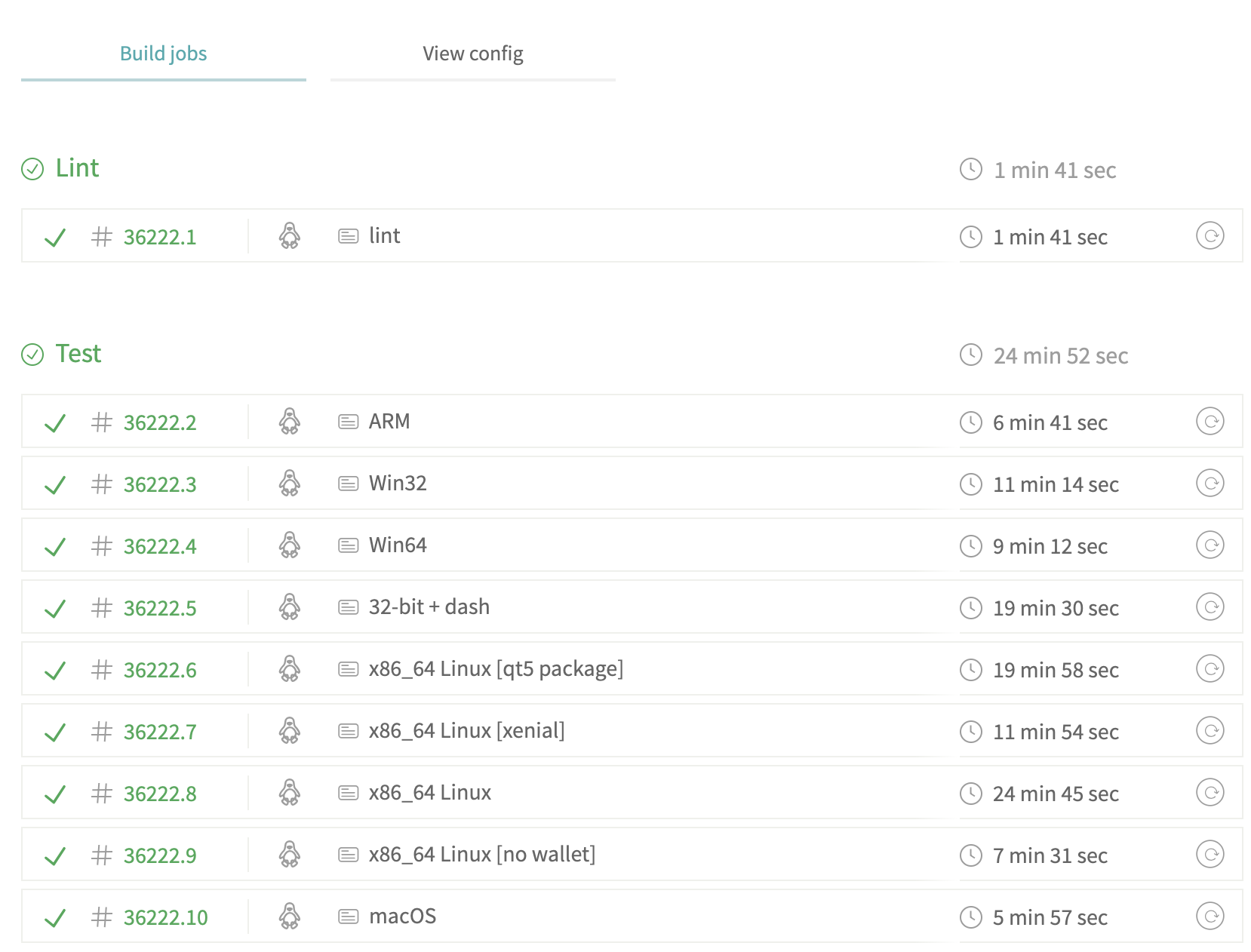The image size is (1251, 952).
Task: Restart the macOS job
Action: 1210,917
